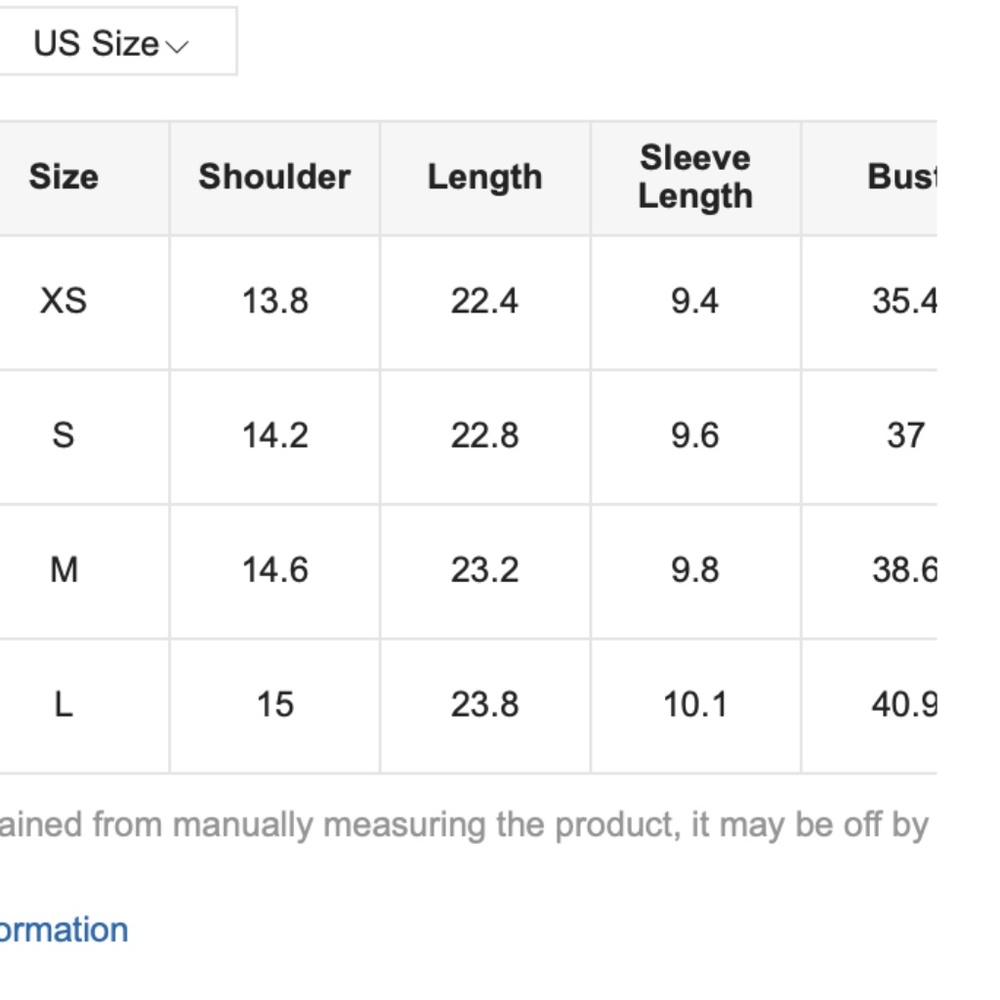Click the L sleeve length value 10.1

tap(695, 705)
